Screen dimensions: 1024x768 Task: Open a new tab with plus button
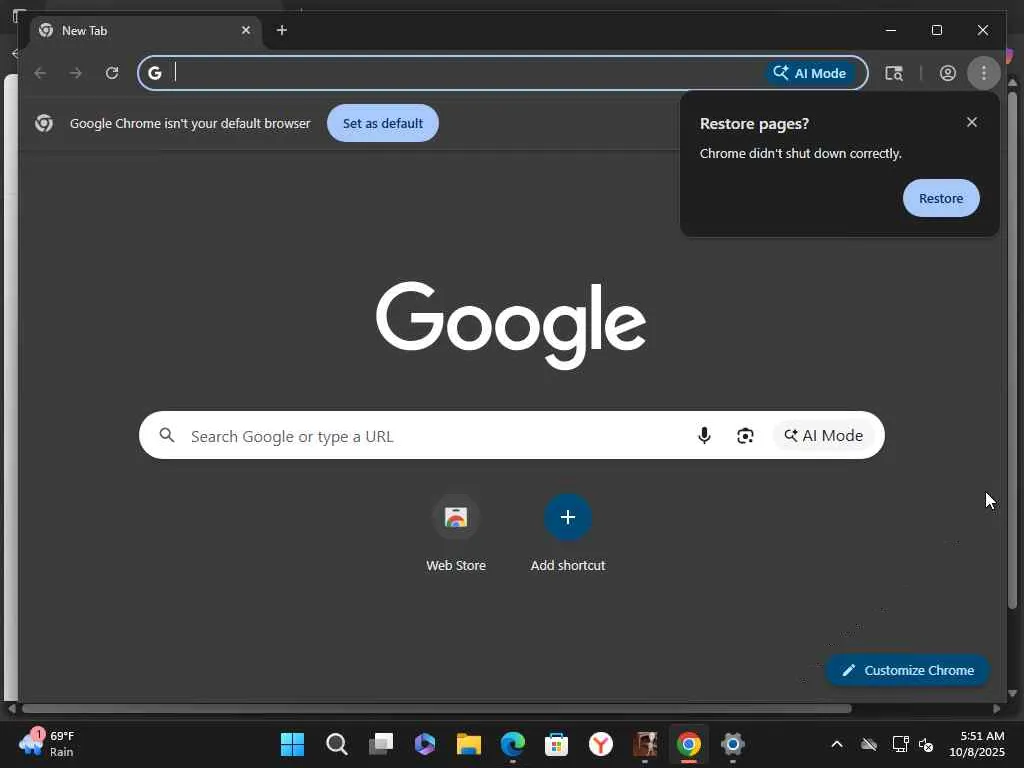coord(281,30)
